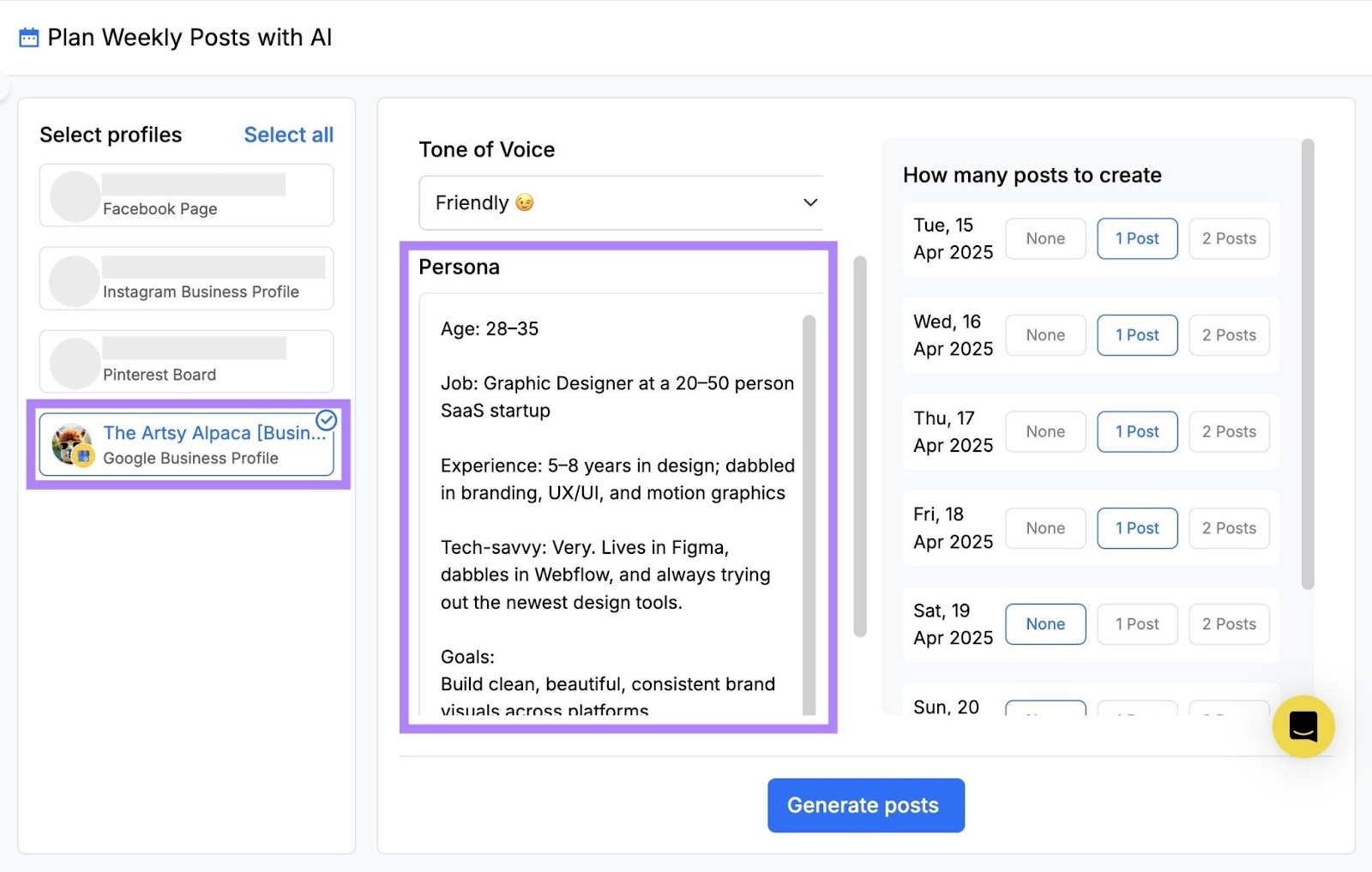
Task: Set Fri, 18 Apr to 2 Posts
Action: 1229,527
